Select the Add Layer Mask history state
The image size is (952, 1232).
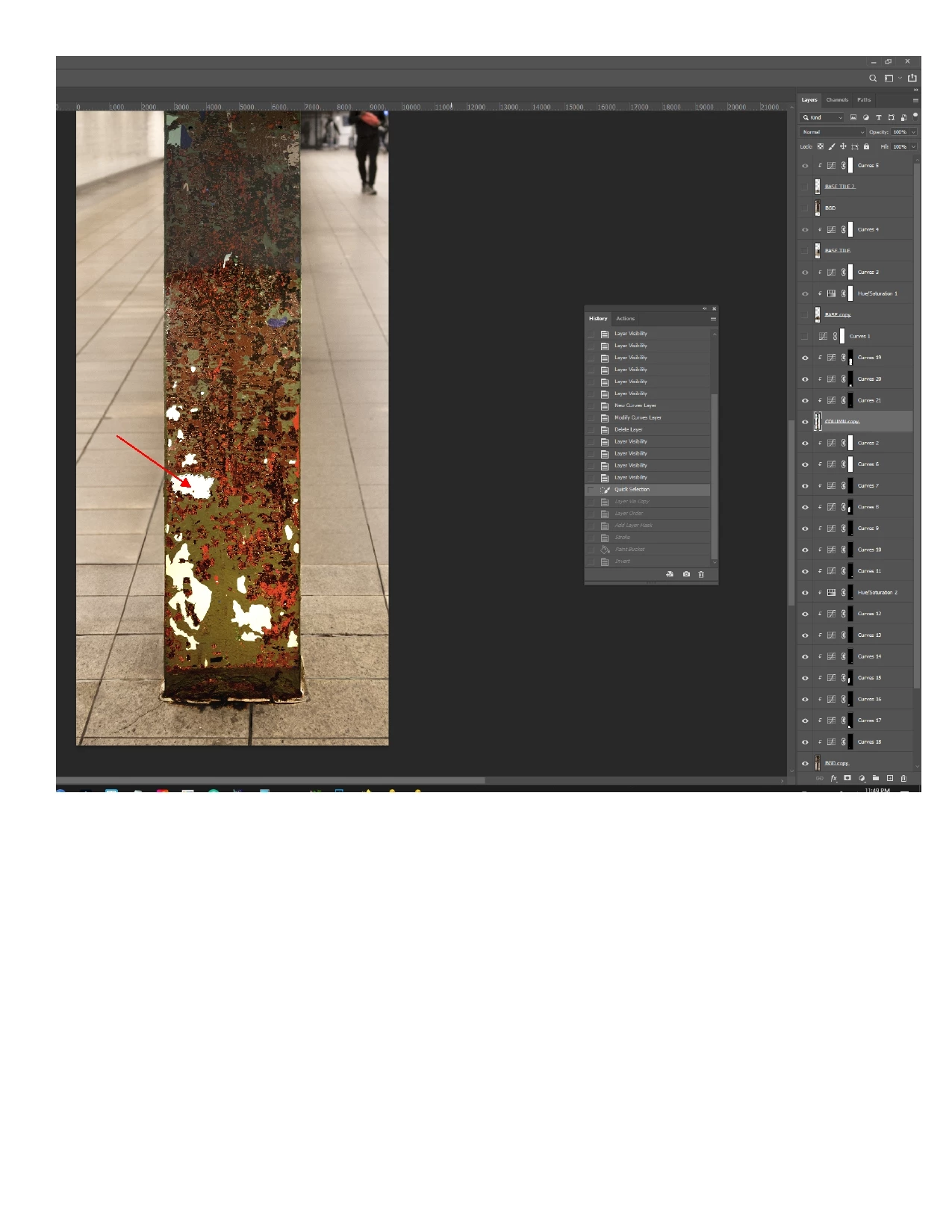click(647, 526)
